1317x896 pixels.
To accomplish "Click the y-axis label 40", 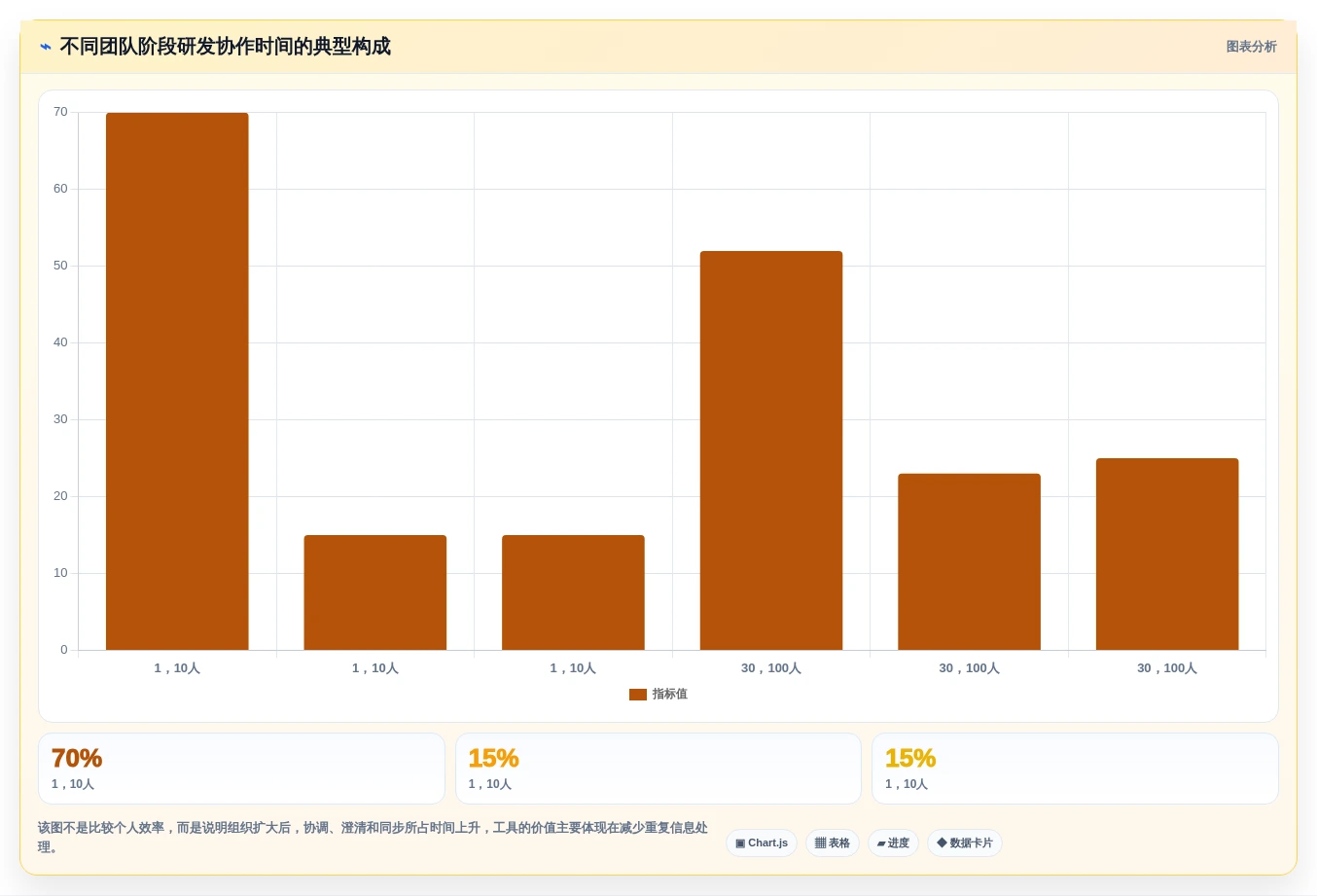I will point(60,342).
